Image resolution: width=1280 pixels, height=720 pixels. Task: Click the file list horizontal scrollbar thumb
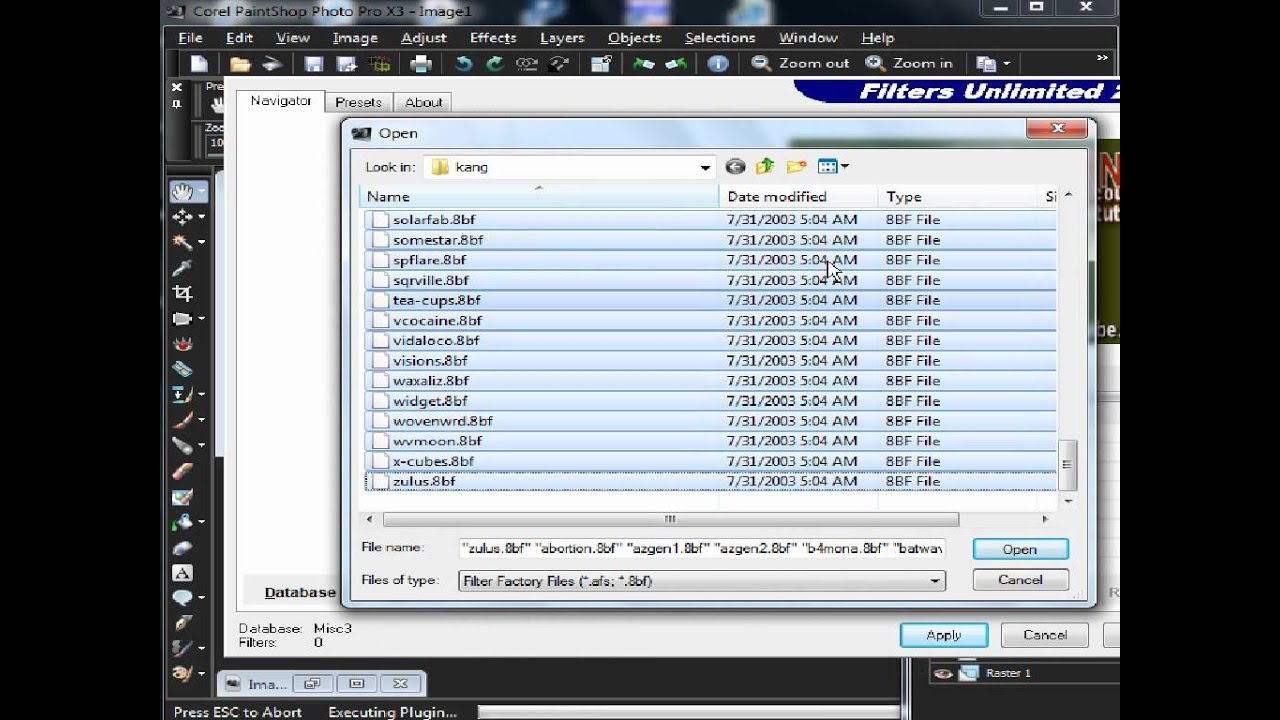pos(670,520)
